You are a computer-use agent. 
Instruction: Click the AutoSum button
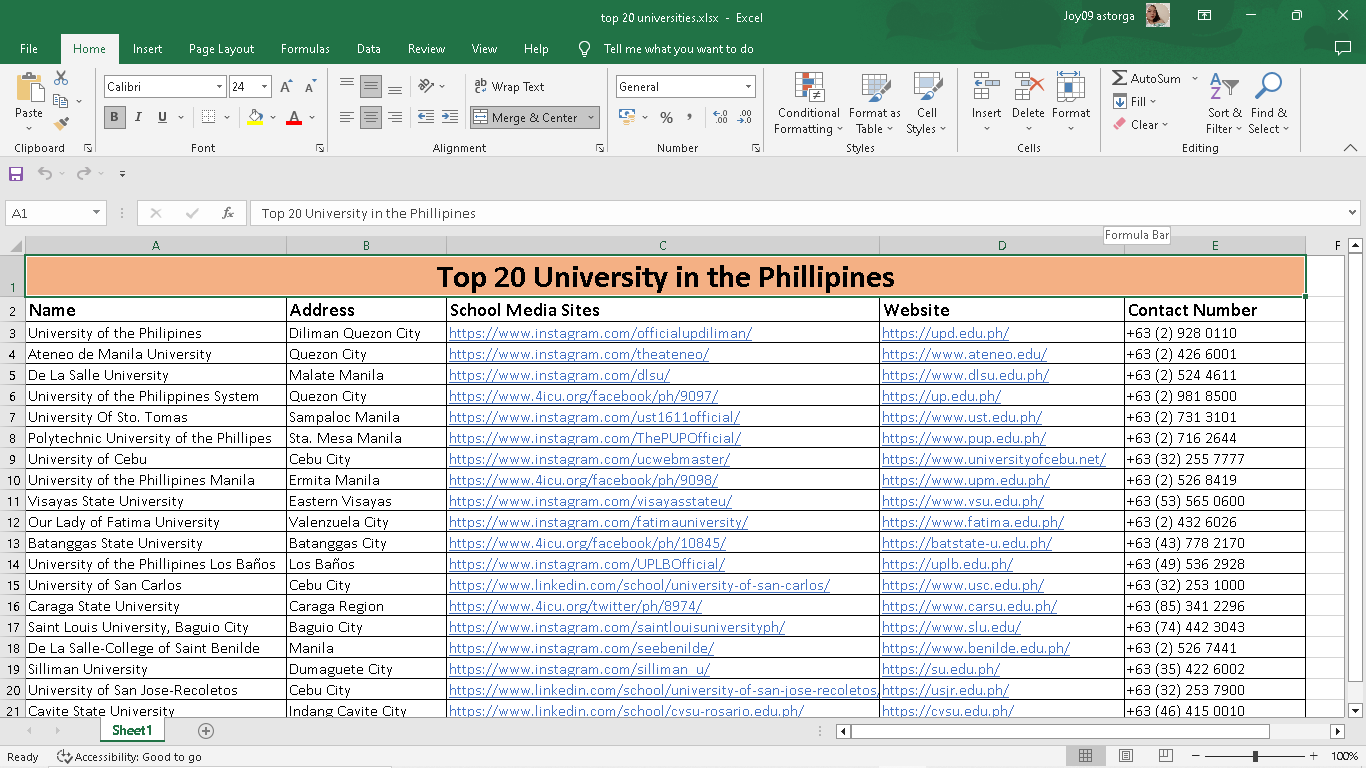click(x=1146, y=78)
